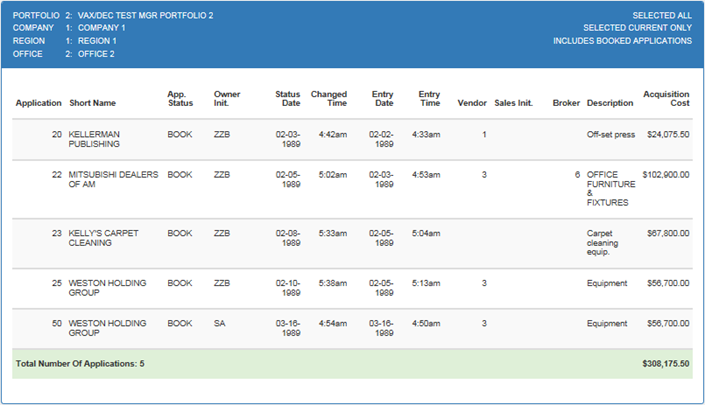Click the Application column header

point(38,103)
